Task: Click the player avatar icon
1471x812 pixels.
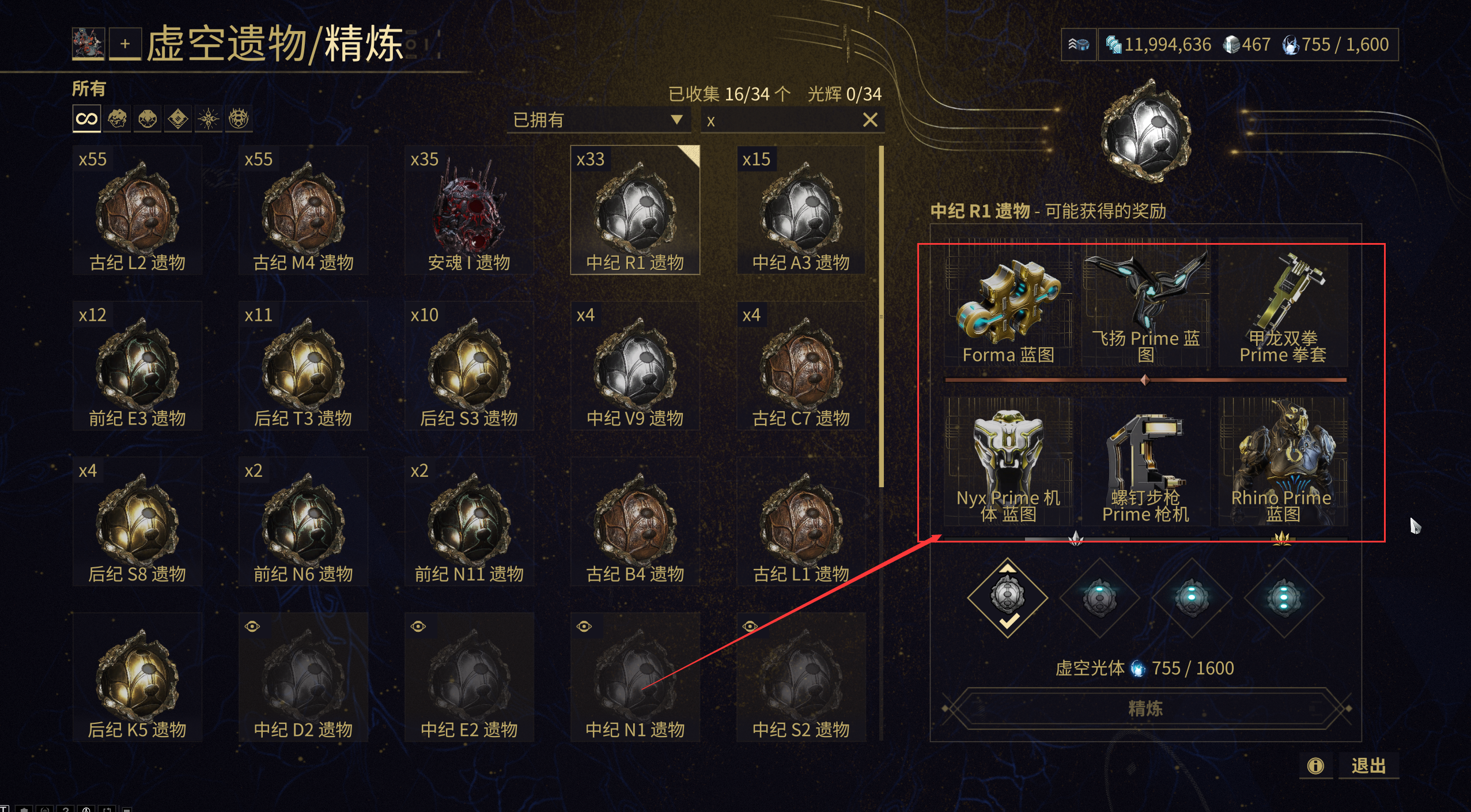Action: (x=88, y=44)
